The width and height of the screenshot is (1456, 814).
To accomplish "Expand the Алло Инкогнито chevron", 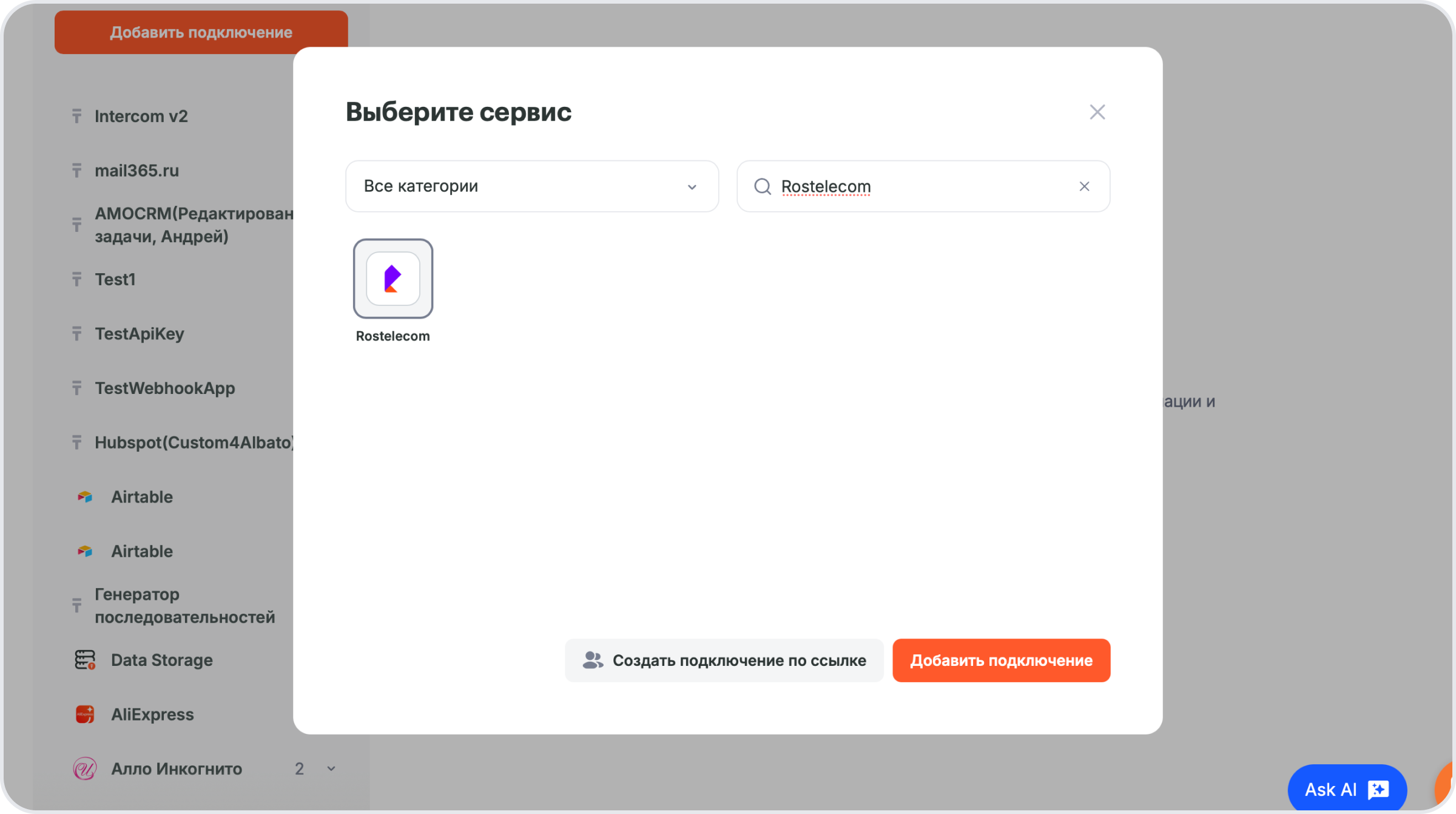I will (x=331, y=769).
